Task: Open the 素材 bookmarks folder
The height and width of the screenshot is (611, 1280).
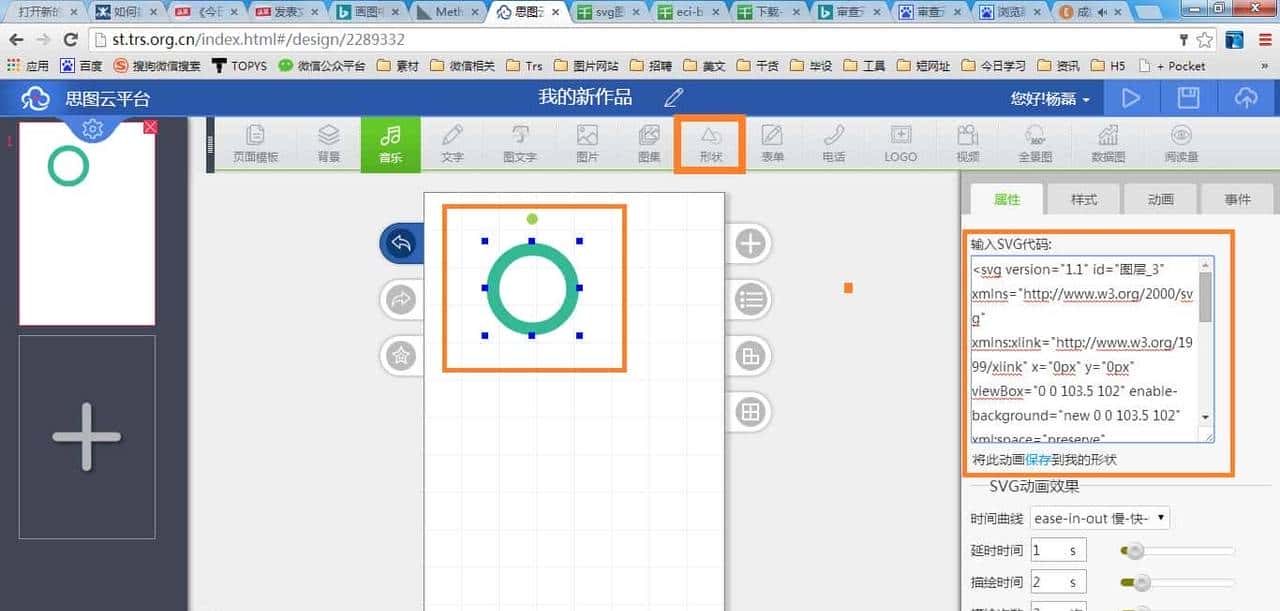Action: [x=398, y=66]
